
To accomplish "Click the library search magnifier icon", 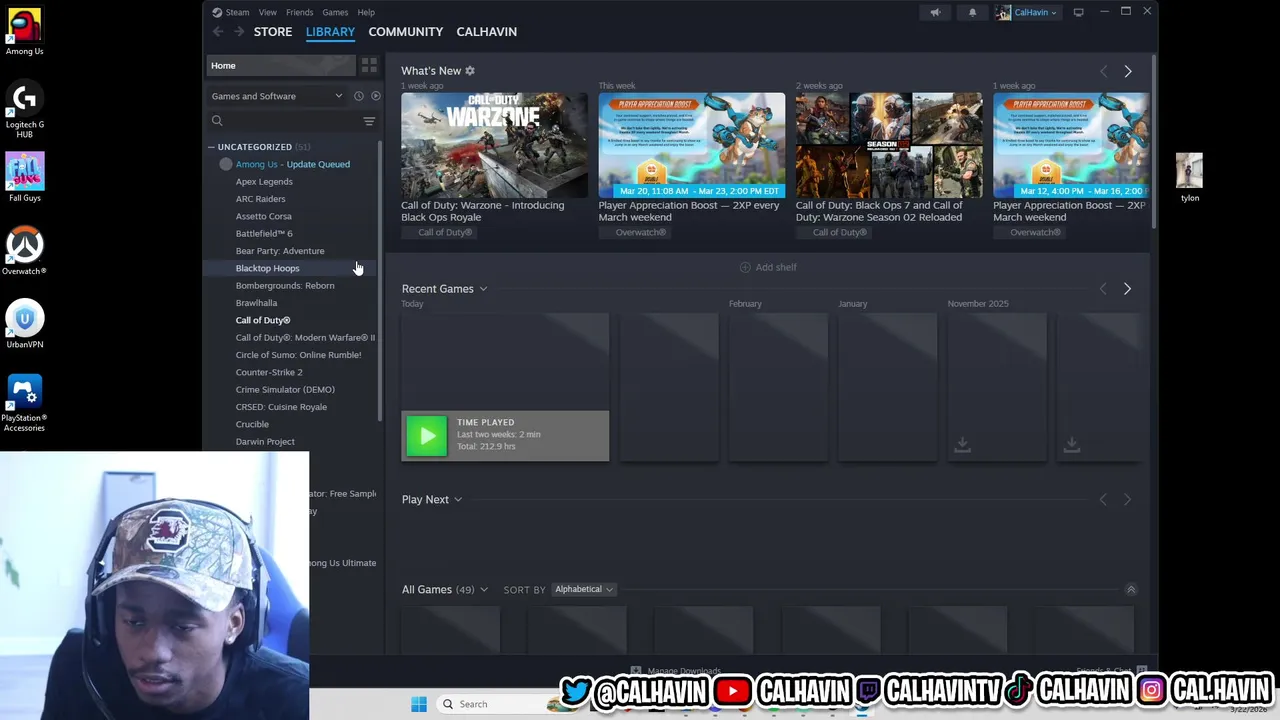I will coord(217,121).
